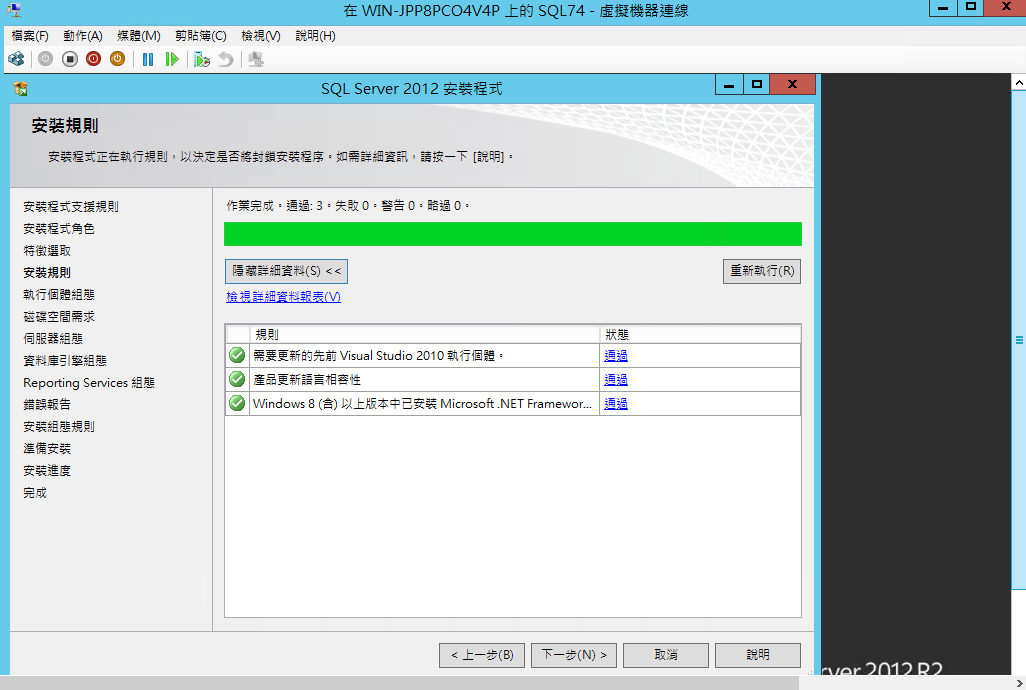Maximize the SQL Server 2012 安裝程式 window

[757, 84]
